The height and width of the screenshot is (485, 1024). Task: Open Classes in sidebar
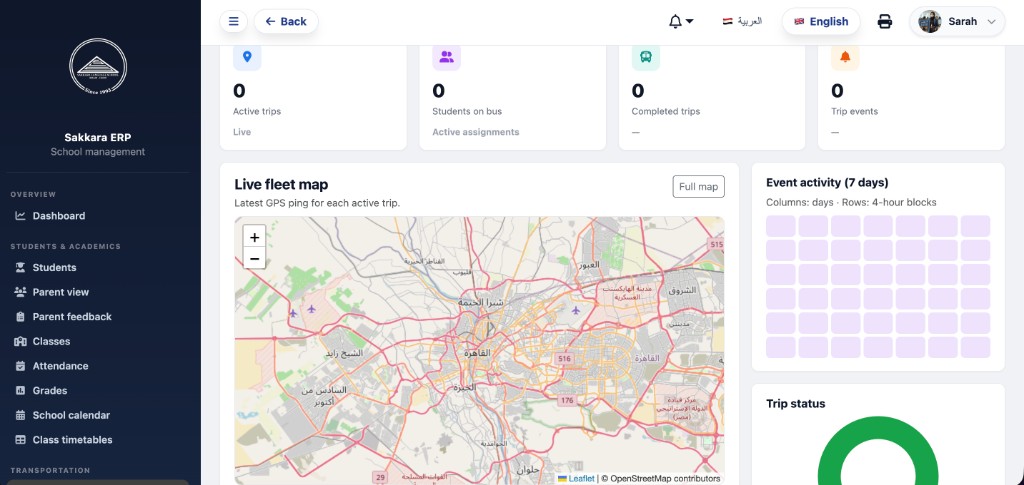click(x=98, y=341)
